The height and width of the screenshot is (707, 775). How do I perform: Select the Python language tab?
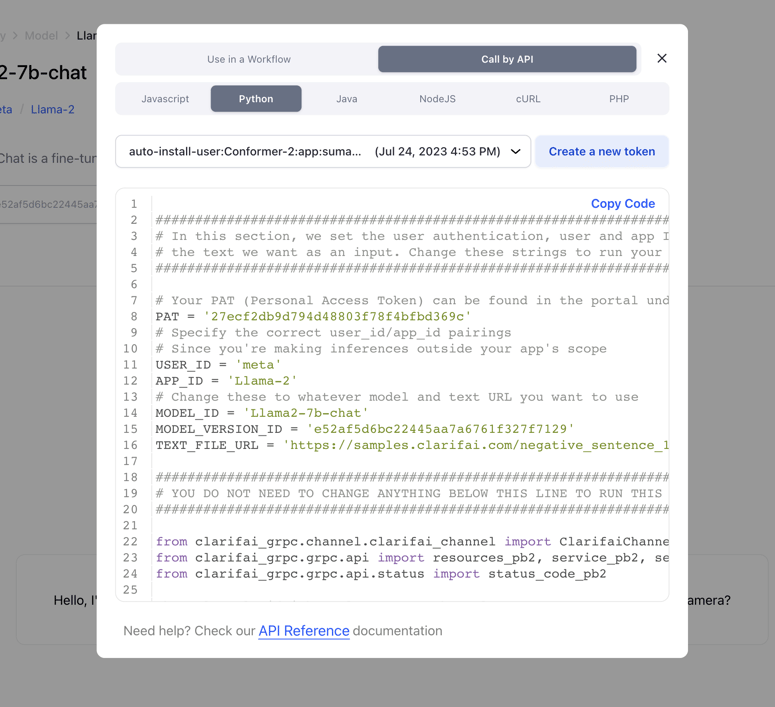256,99
